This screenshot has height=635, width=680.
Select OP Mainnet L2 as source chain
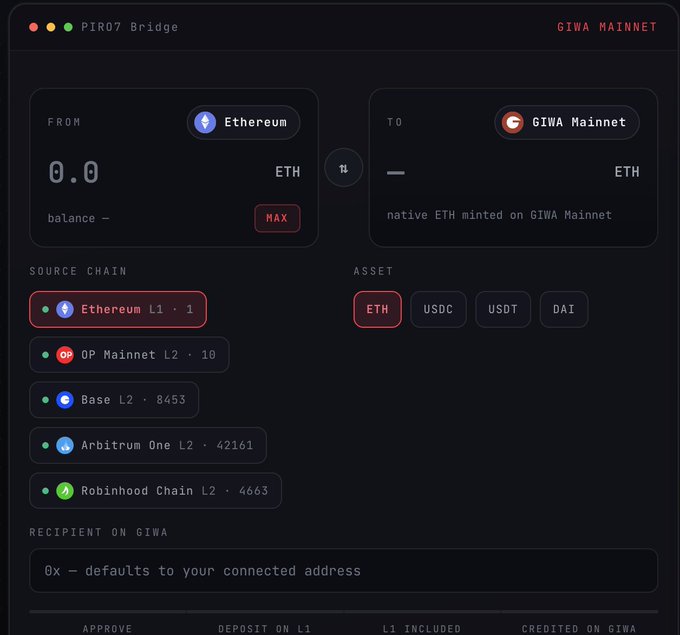click(x=129, y=355)
